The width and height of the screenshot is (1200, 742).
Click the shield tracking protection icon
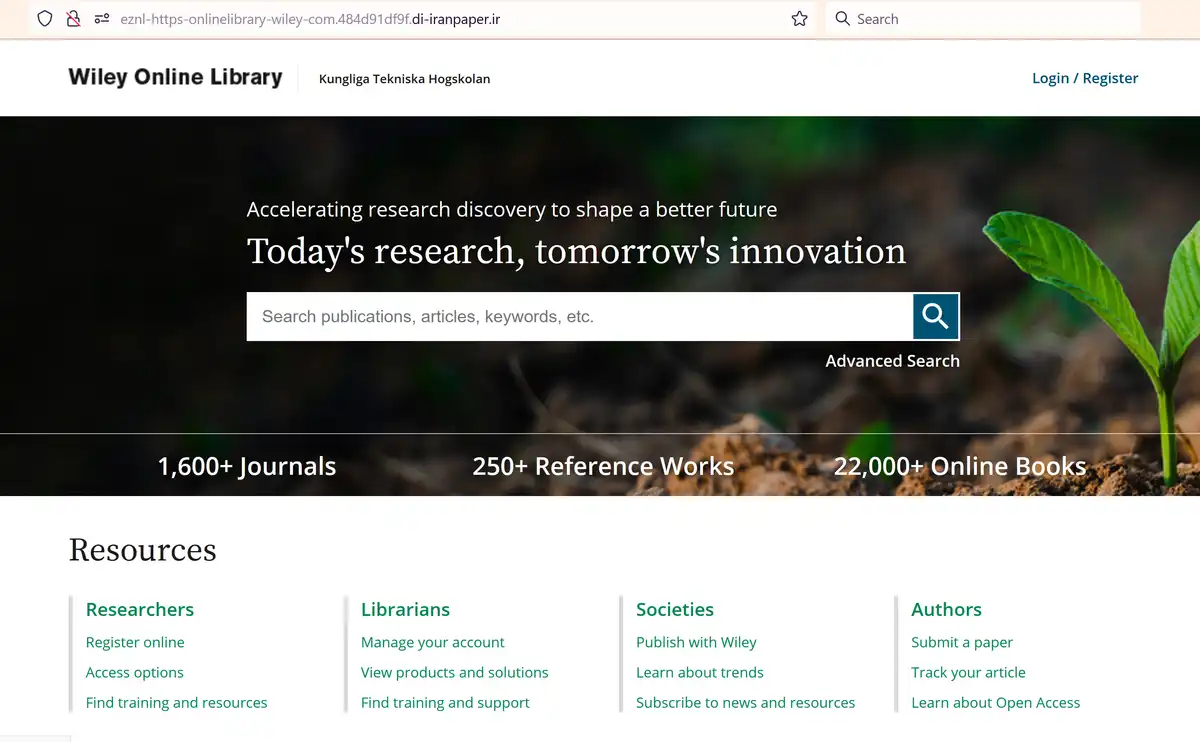click(x=44, y=19)
